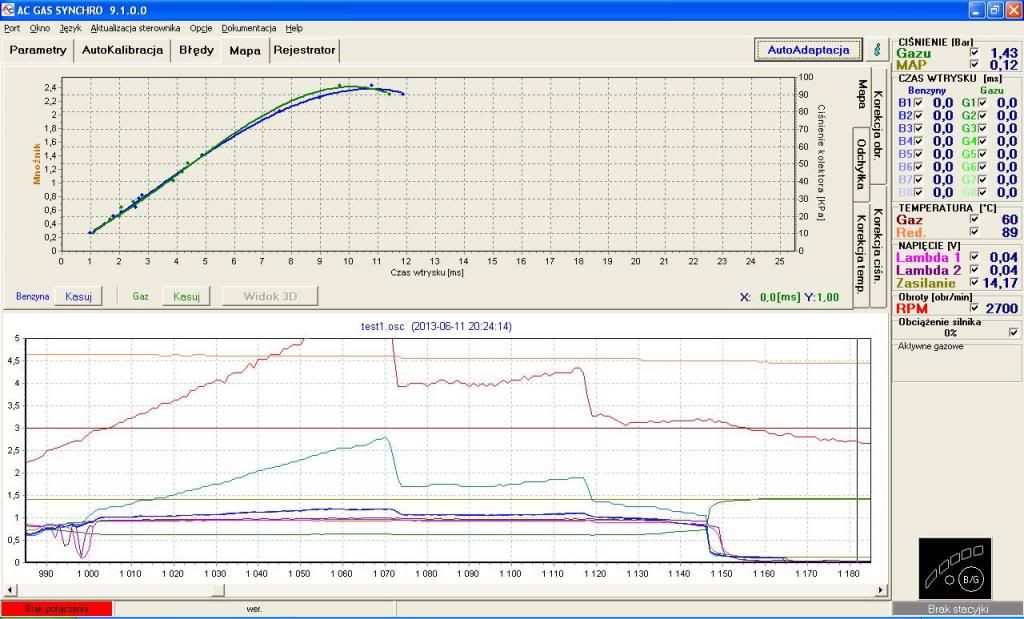1024x619 pixels.
Task: Toggle the RPM display checkbox
Action: (974, 309)
